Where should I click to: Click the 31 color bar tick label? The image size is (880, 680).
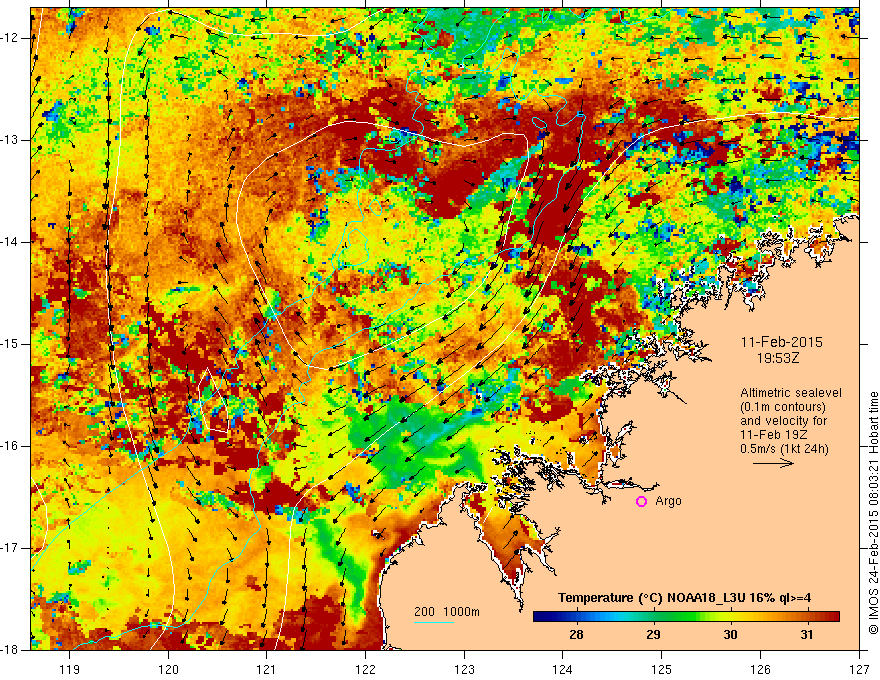tap(806, 635)
